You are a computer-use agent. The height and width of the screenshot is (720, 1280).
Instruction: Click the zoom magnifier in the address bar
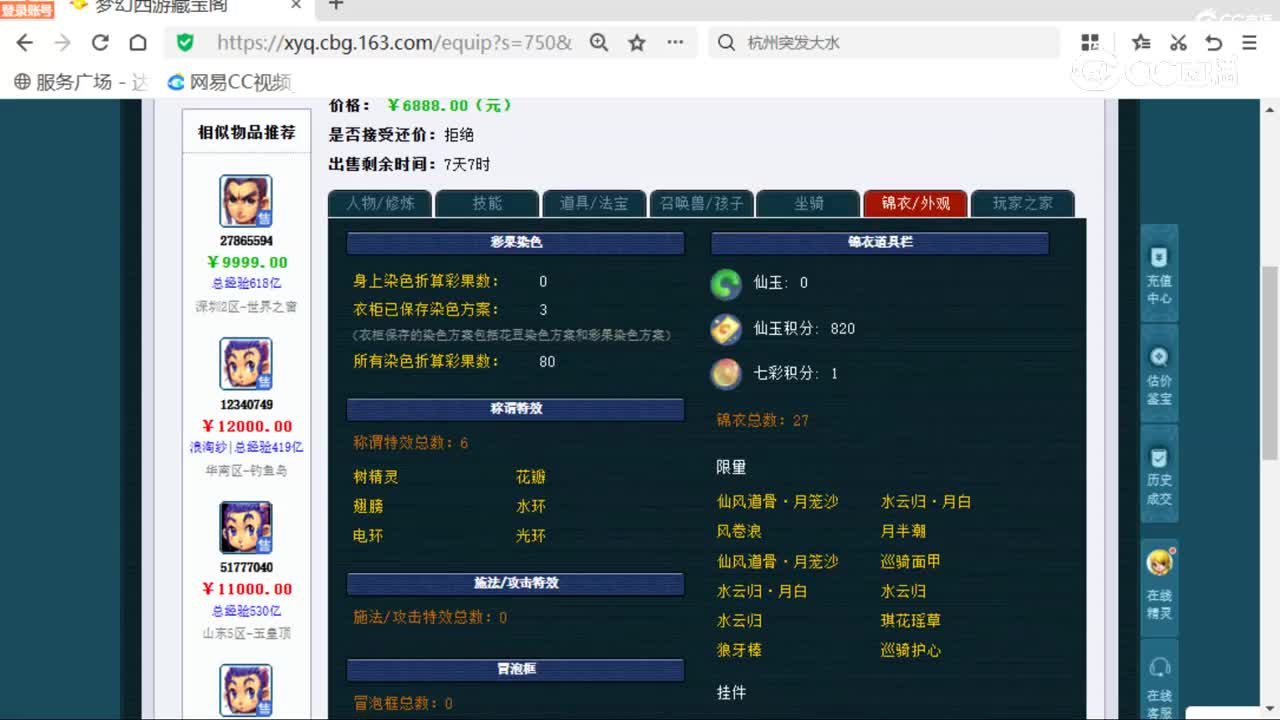tap(598, 43)
